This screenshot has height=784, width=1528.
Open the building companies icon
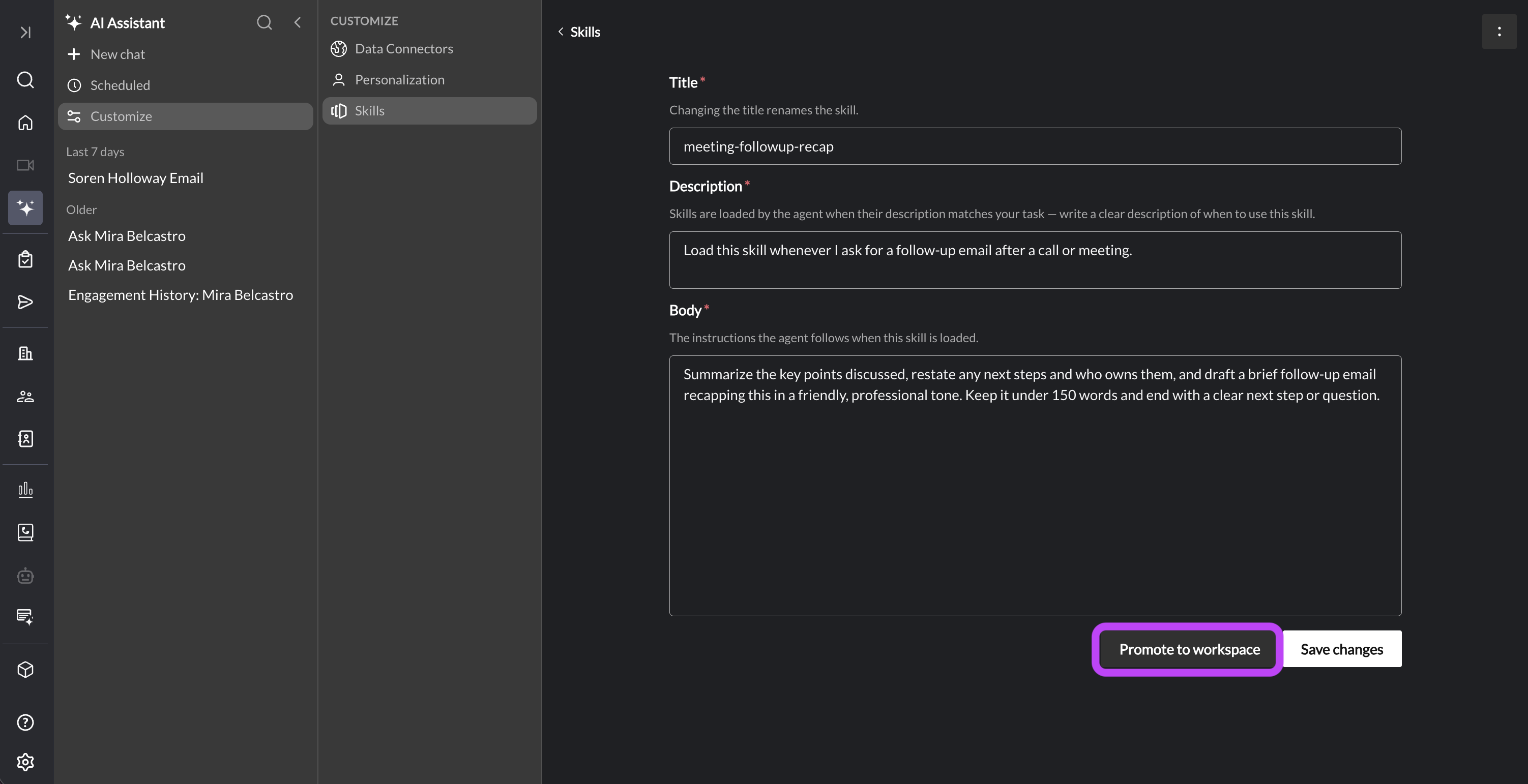[25, 353]
